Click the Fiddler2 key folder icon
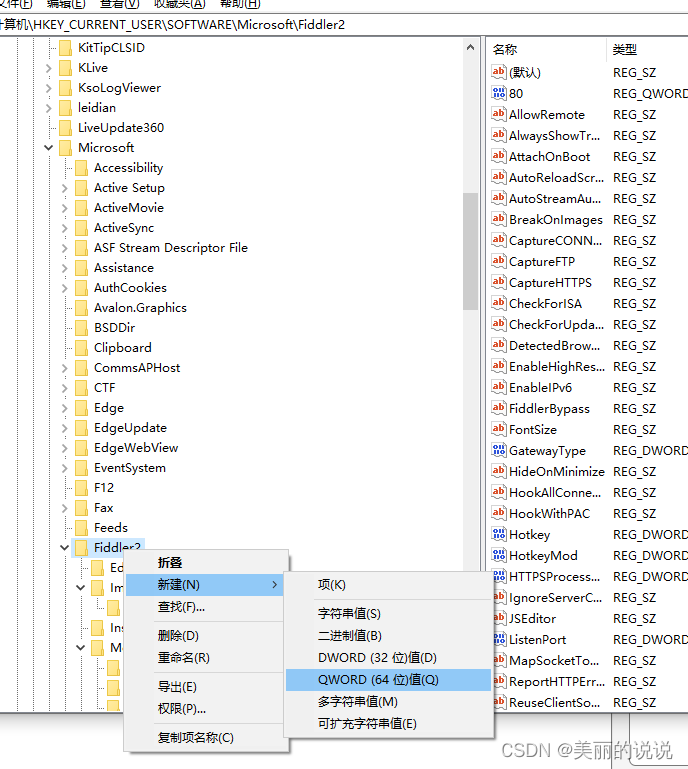The height and width of the screenshot is (769, 688). [x=81, y=547]
